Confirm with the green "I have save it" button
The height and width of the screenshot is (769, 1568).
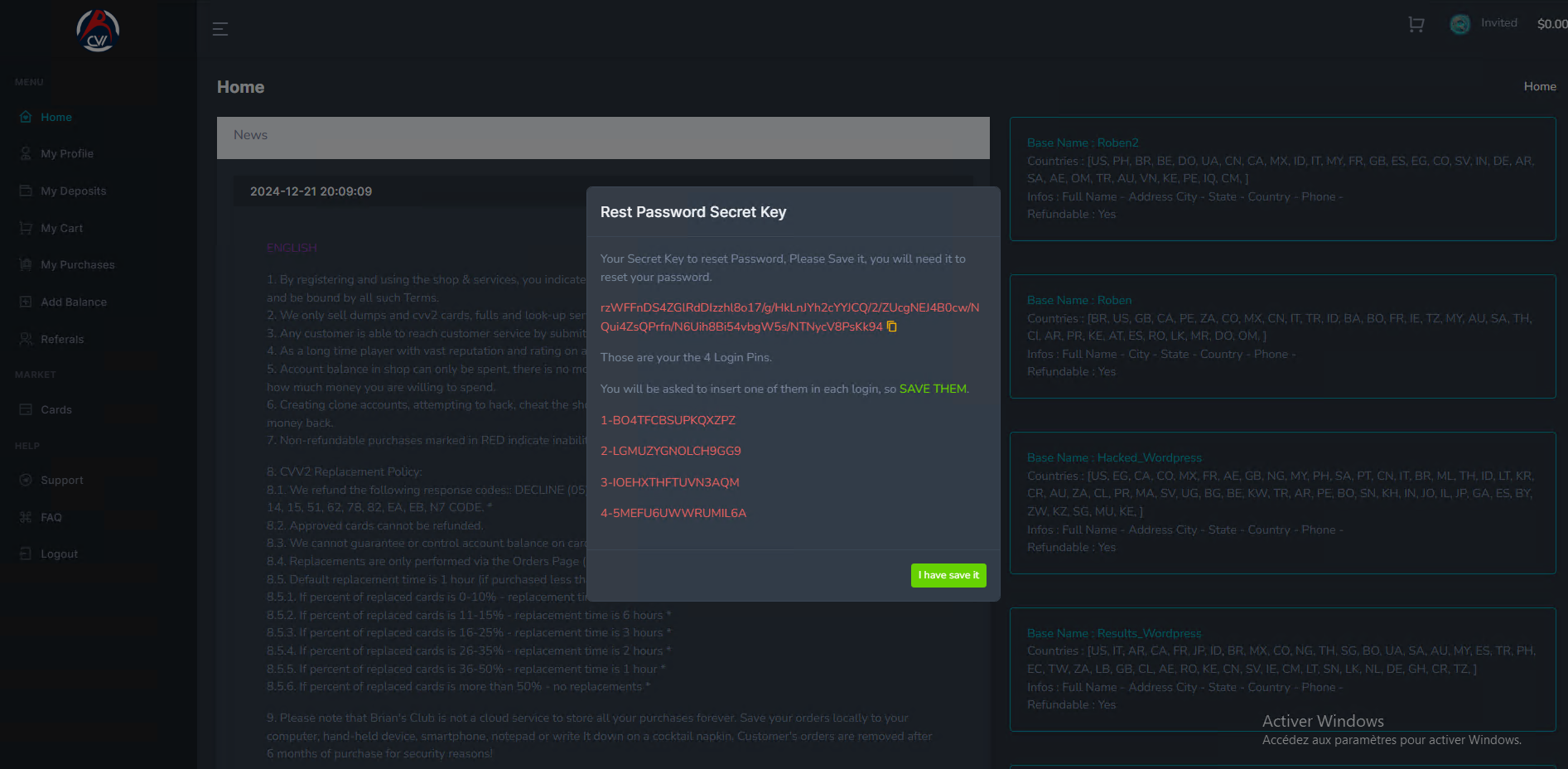pyautogui.click(x=948, y=575)
